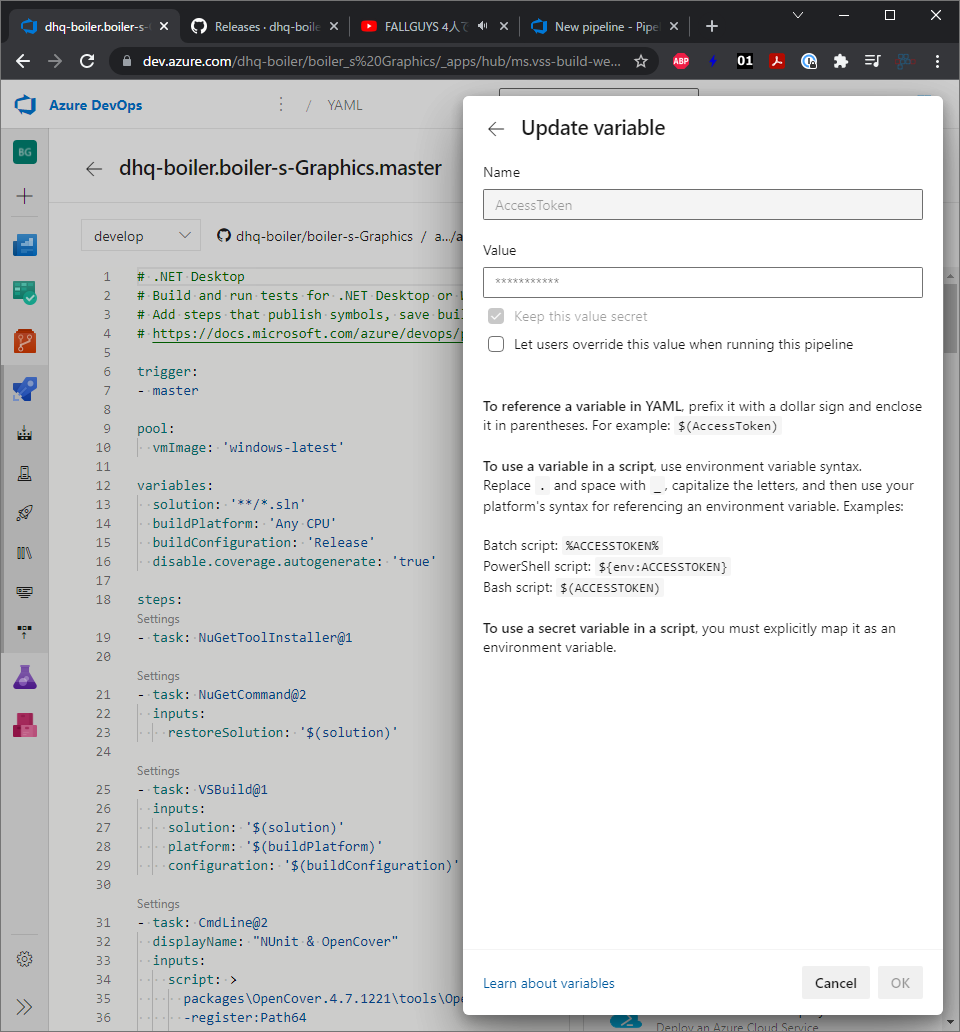
Task: Open Repos icon in sidebar
Action: coord(25,341)
